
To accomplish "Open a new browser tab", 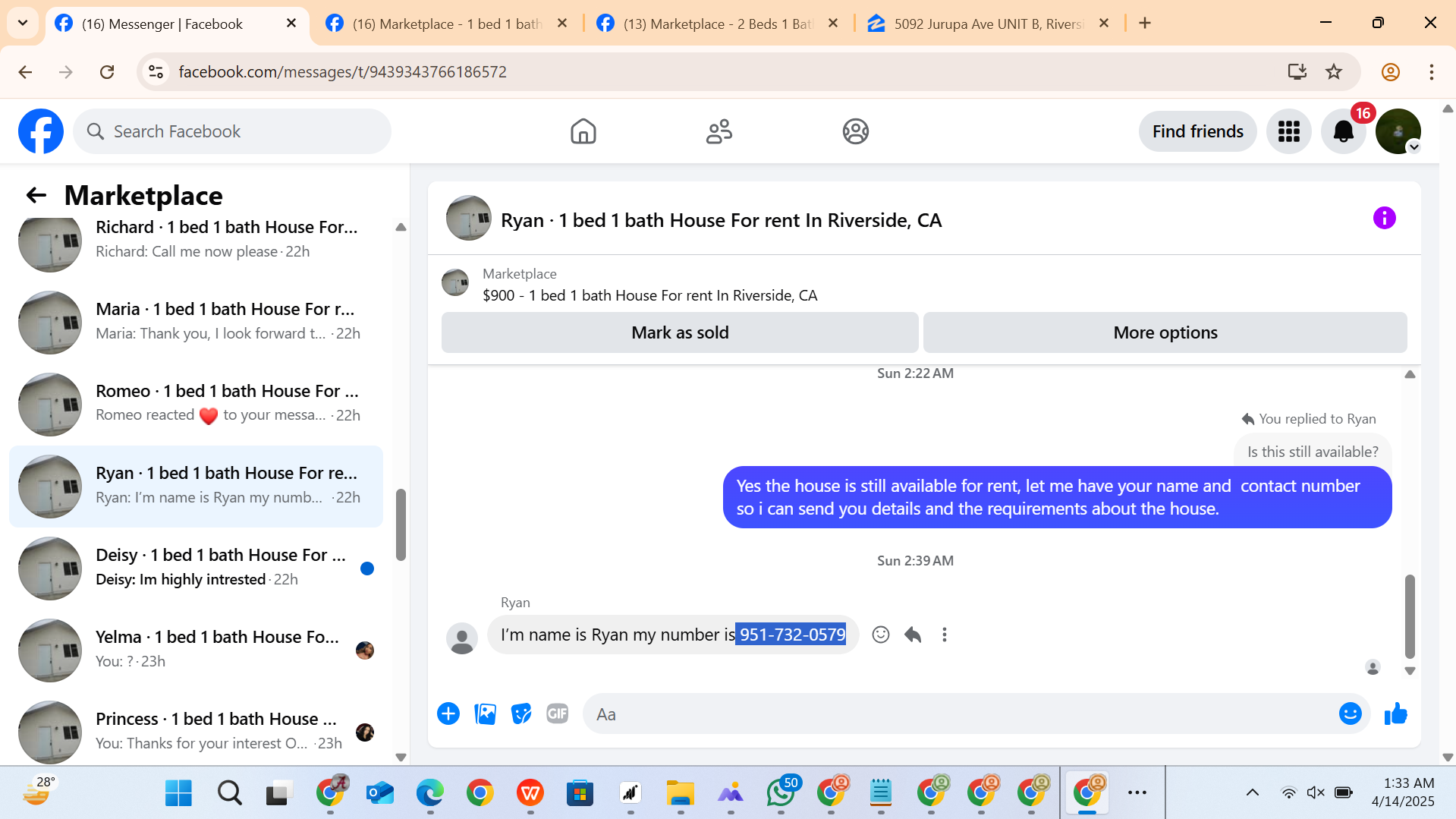I will (1145, 24).
